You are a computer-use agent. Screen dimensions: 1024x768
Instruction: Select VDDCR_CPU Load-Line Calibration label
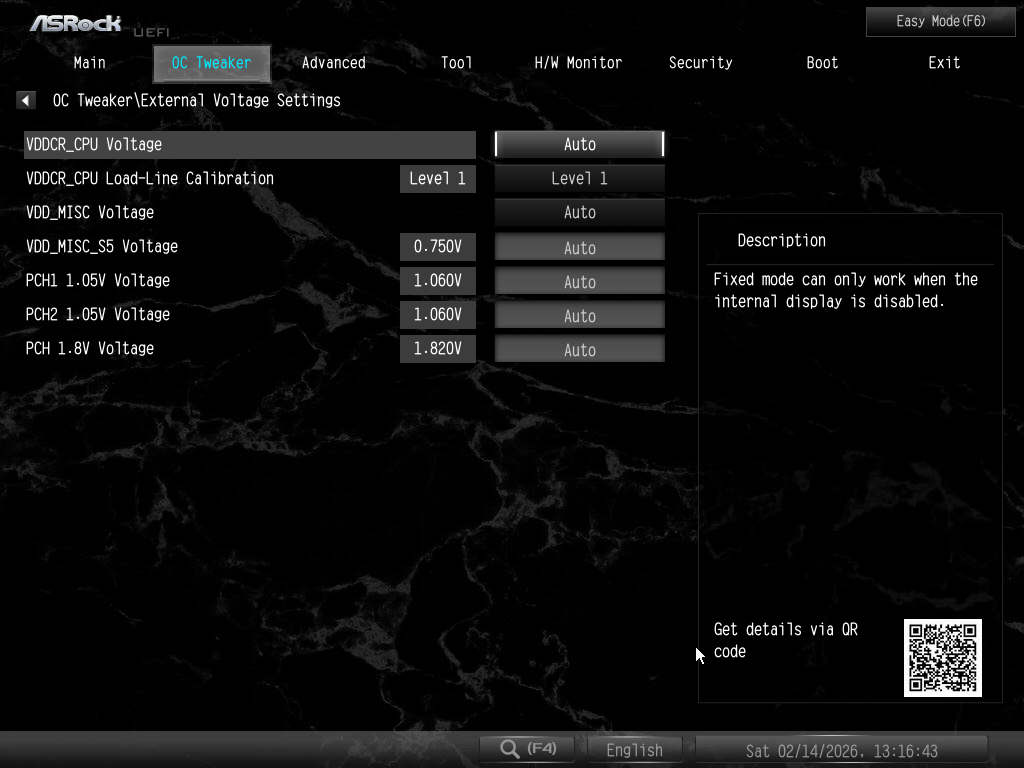coord(150,178)
